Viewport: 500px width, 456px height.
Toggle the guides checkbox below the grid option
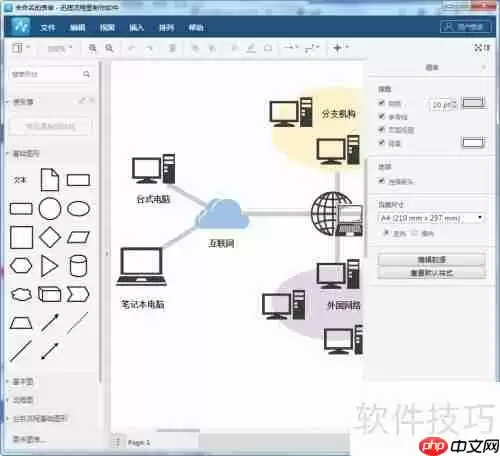382,116
